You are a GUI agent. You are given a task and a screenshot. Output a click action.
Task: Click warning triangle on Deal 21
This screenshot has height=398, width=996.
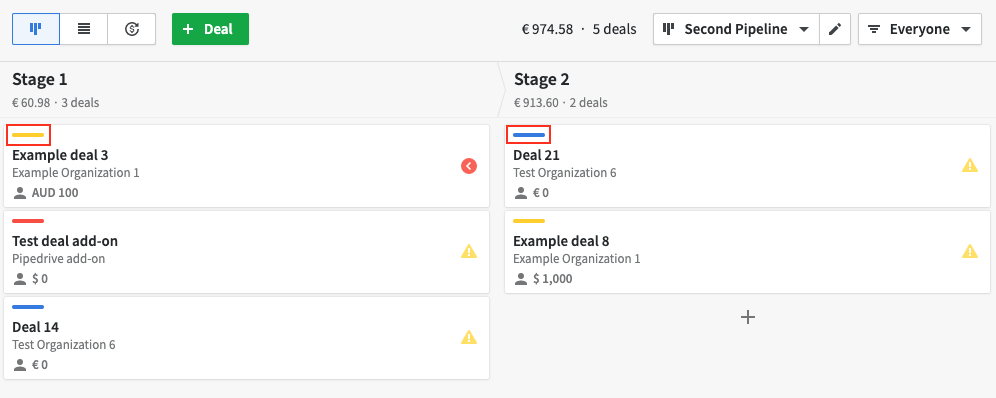coord(970,166)
